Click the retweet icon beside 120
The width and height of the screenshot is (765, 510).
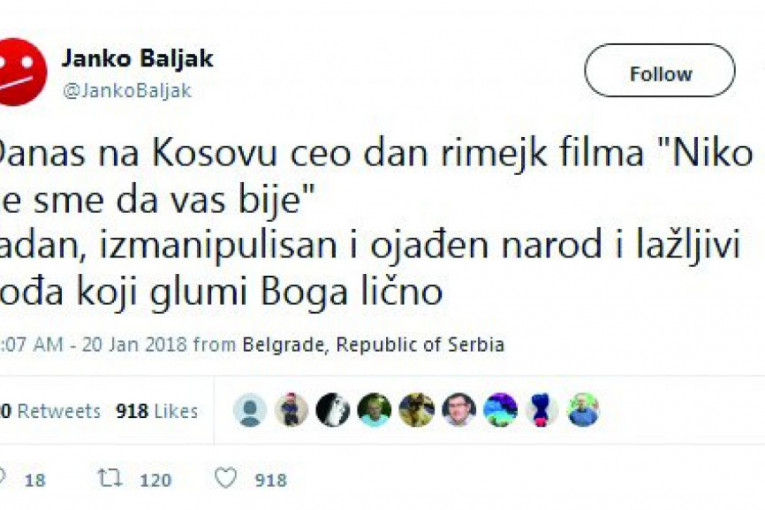point(110,478)
